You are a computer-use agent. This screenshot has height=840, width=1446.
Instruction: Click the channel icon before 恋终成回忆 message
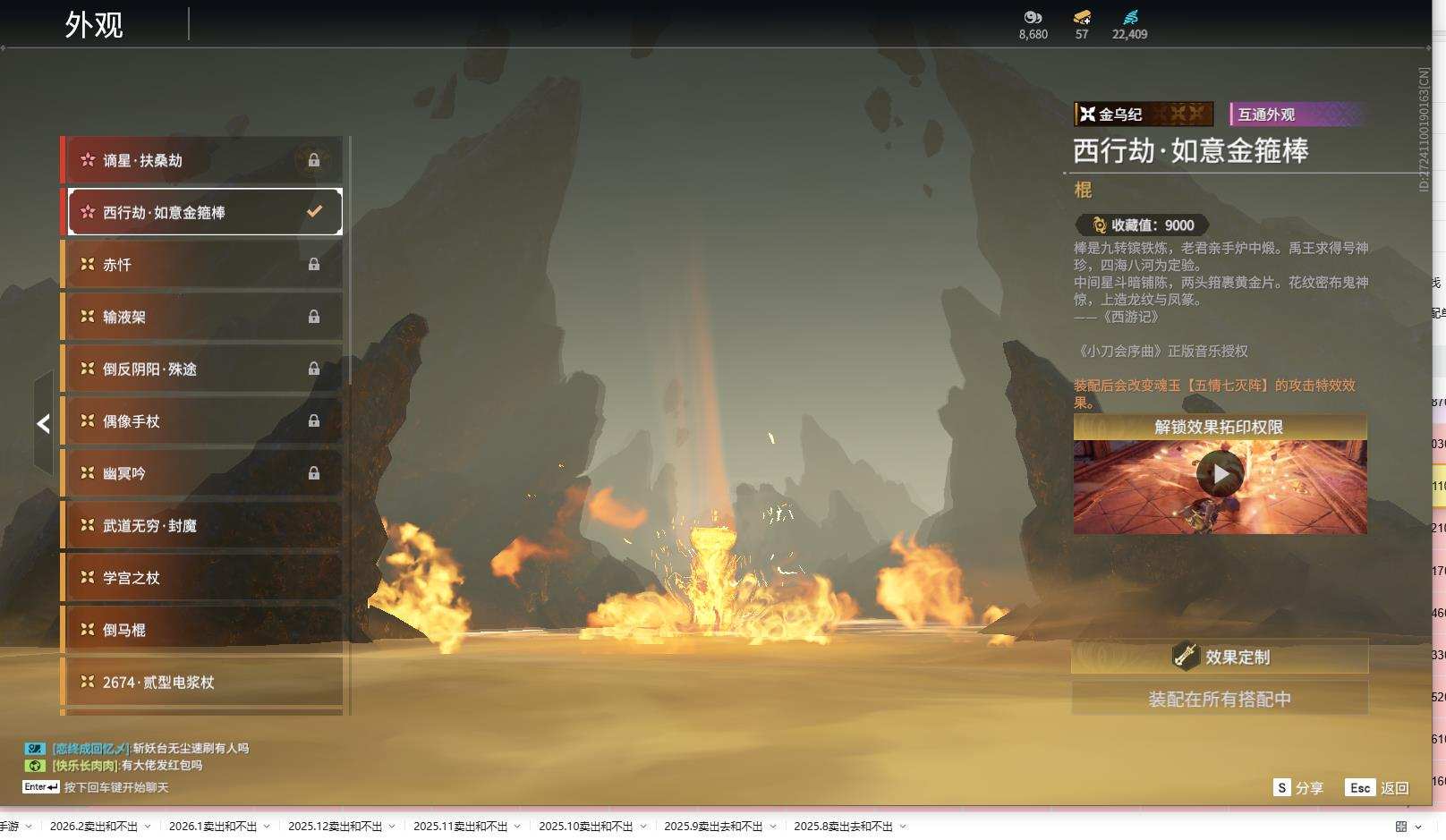[35, 749]
